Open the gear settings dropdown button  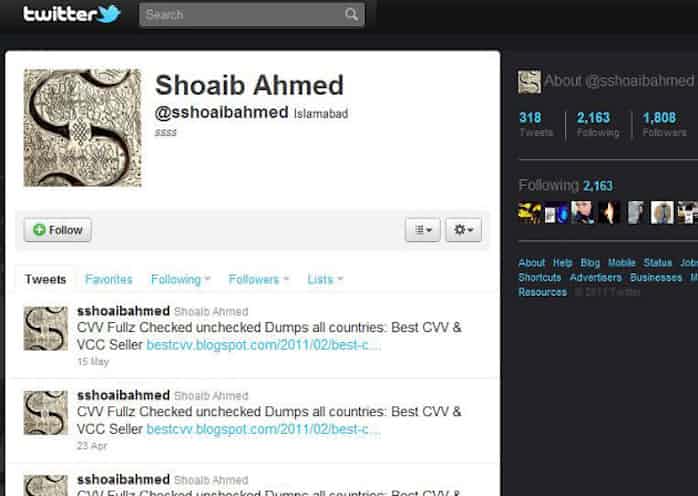click(x=463, y=230)
